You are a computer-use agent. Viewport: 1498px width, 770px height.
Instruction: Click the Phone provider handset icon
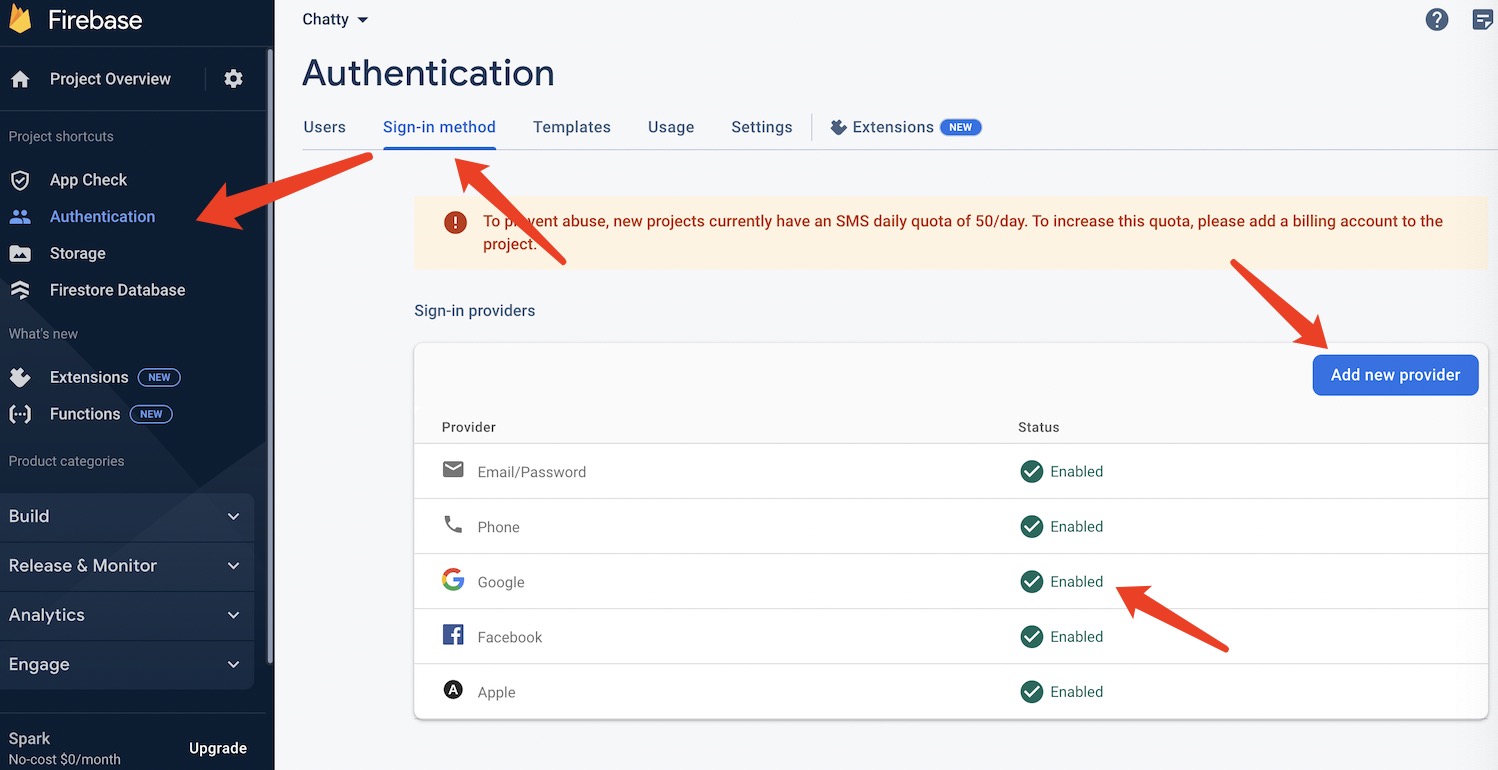[x=453, y=525]
